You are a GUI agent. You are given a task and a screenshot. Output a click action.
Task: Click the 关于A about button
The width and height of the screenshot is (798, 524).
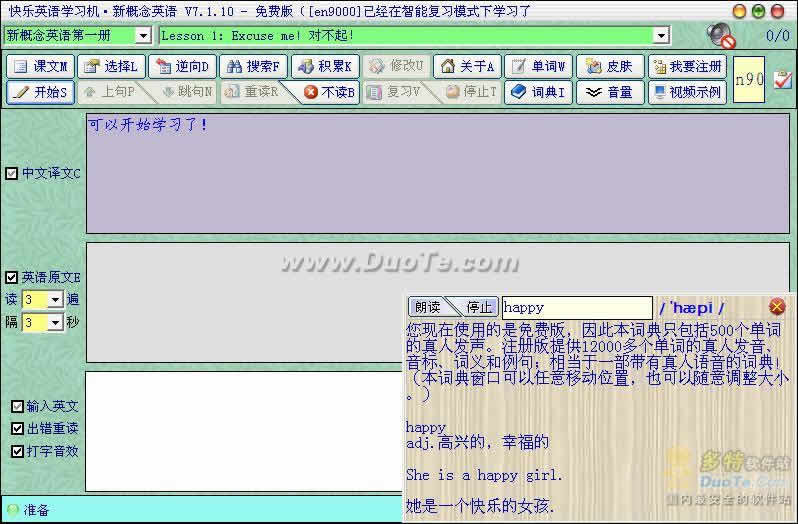point(467,67)
